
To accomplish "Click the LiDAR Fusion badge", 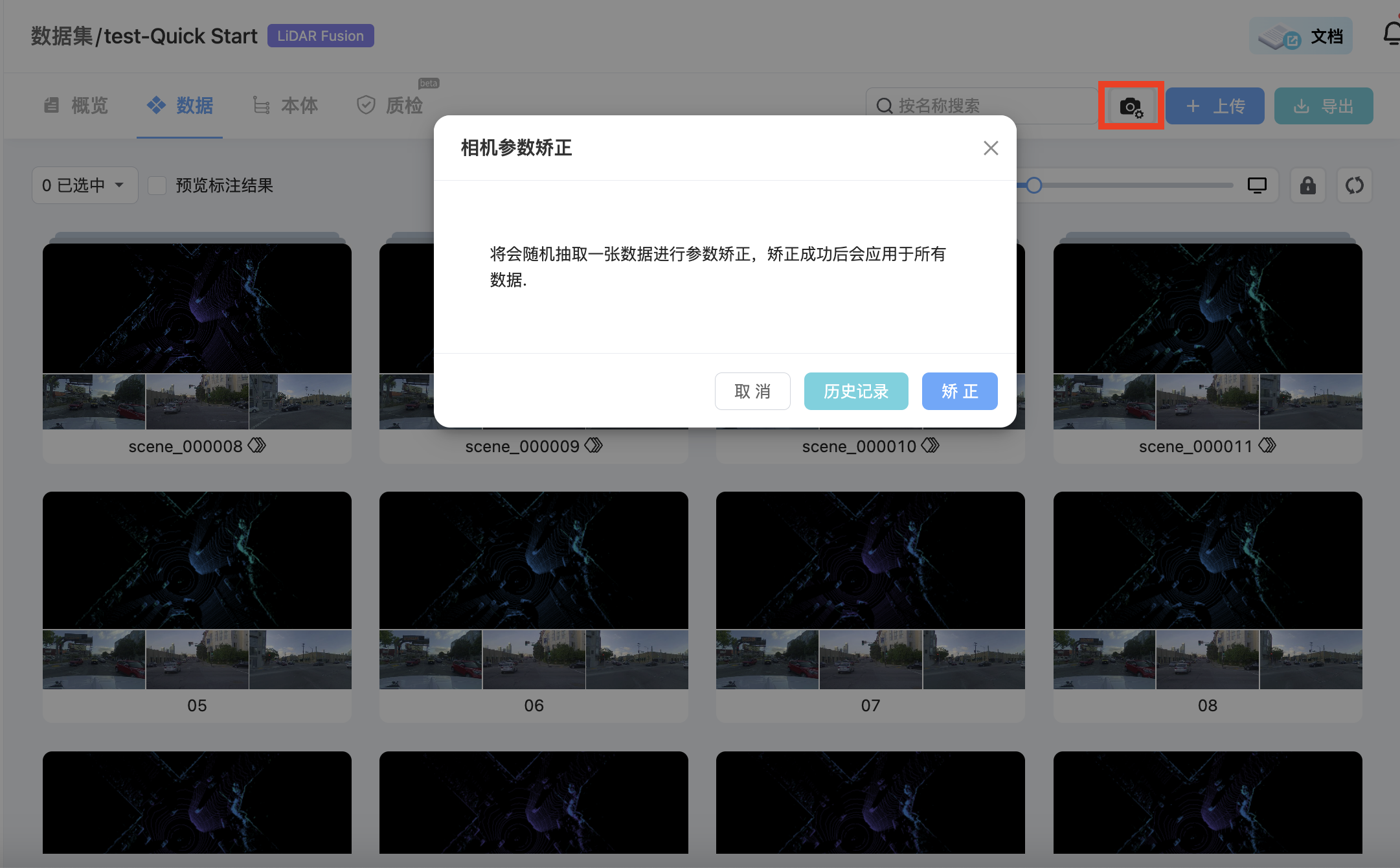I will [321, 36].
